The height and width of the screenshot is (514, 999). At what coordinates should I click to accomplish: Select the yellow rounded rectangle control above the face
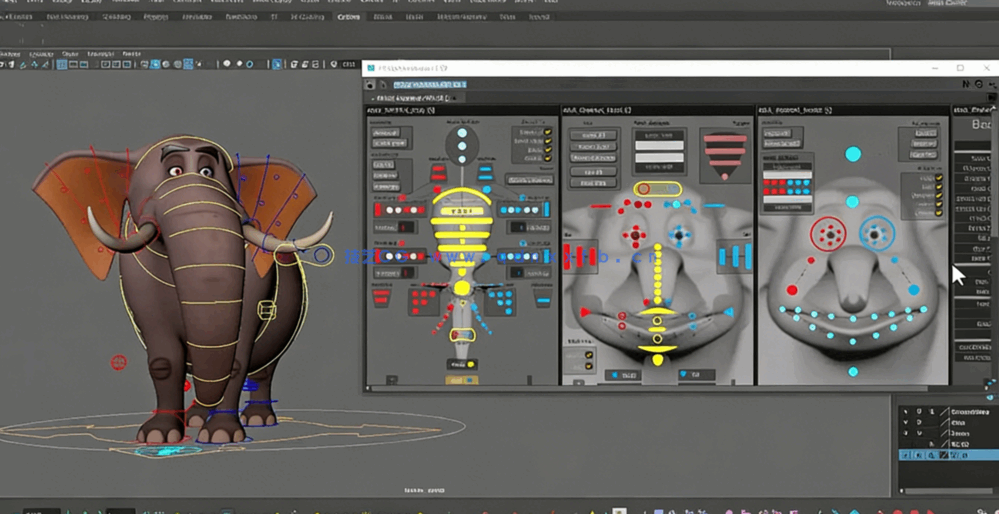click(x=658, y=189)
